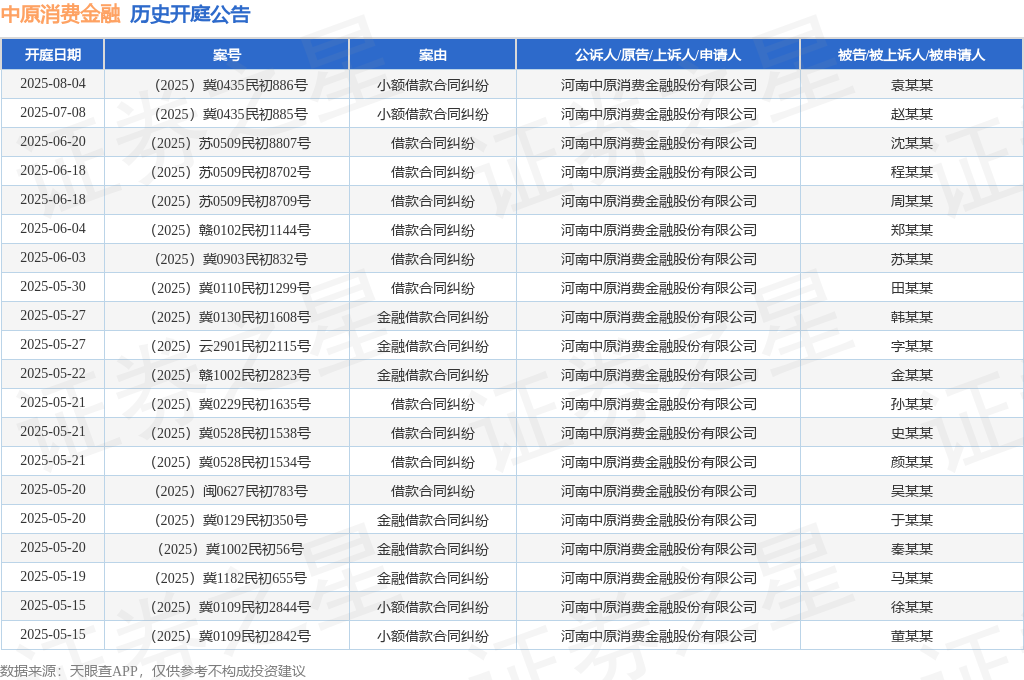1024x680 pixels.
Task: Click defendant 颜某某
Action: (x=912, y=462)
